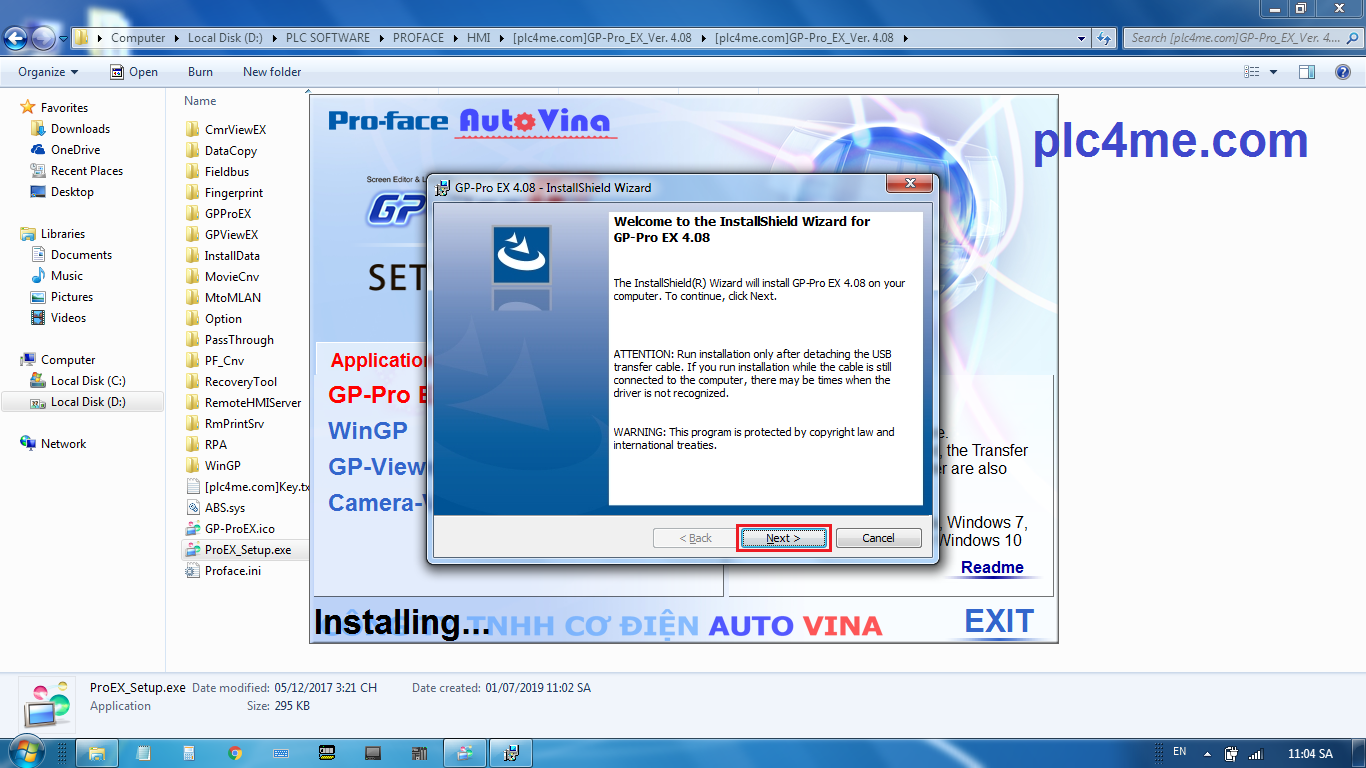Click Burn in the command bar
The width and height of the screenshot is (1366, 768).
199,71
